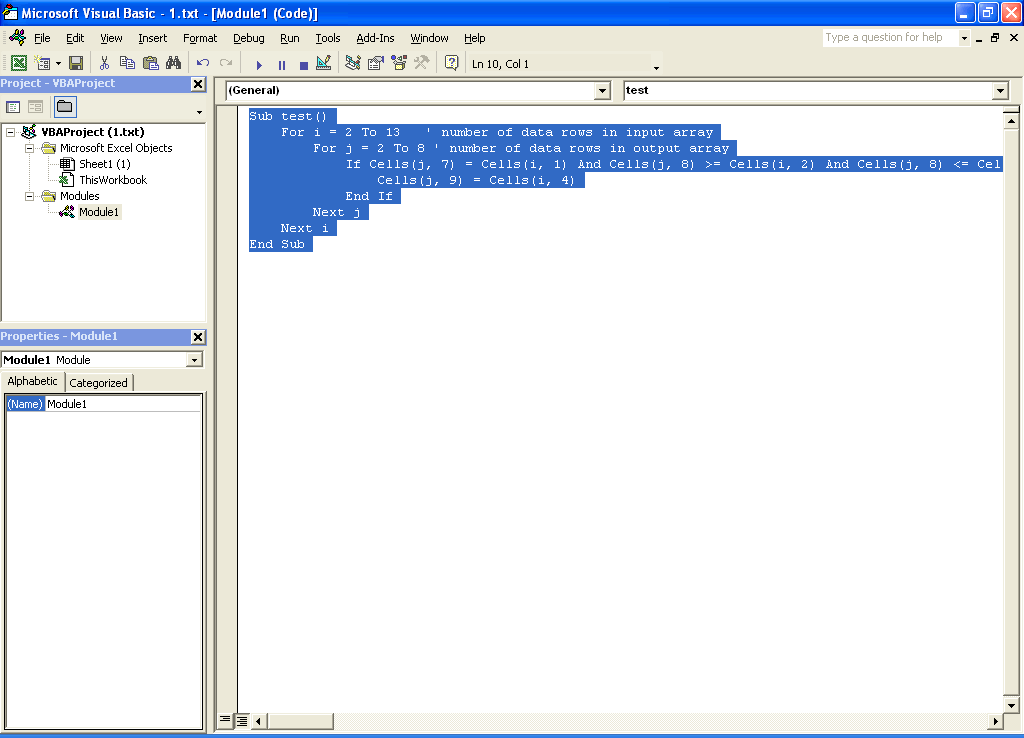Switch to Full Module View button
This screenshot has height=738, width=1024.
(242, 720)
